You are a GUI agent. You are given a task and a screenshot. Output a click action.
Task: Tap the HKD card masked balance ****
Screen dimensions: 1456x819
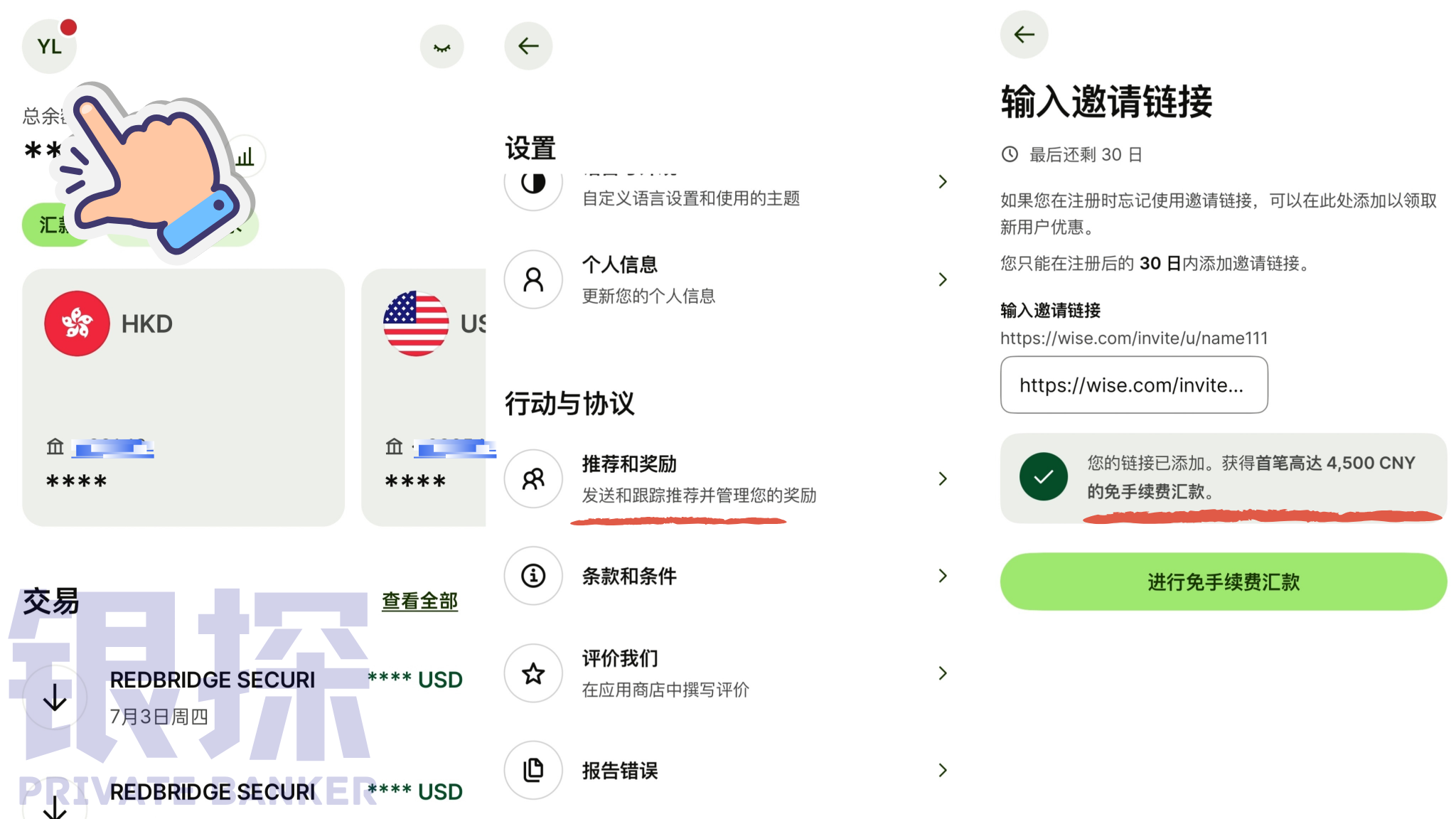[x=76, y=482]
